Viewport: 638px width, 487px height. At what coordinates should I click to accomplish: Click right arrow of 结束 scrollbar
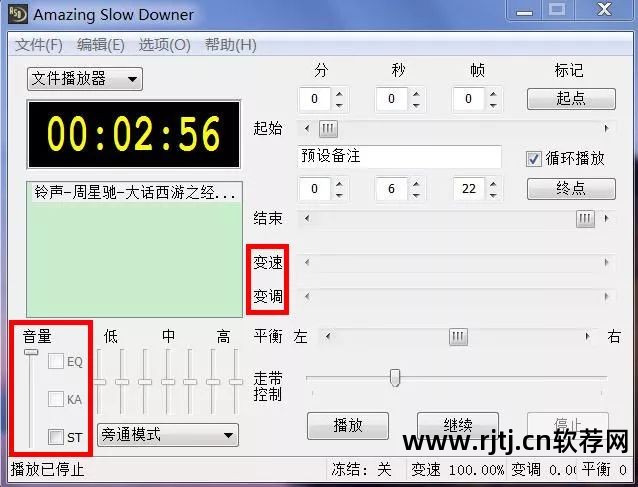click(x=606, y=218)
